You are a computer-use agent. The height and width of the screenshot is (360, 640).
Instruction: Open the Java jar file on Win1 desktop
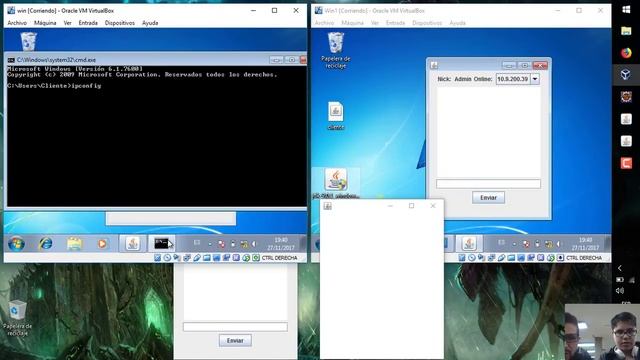coord(336,183)
